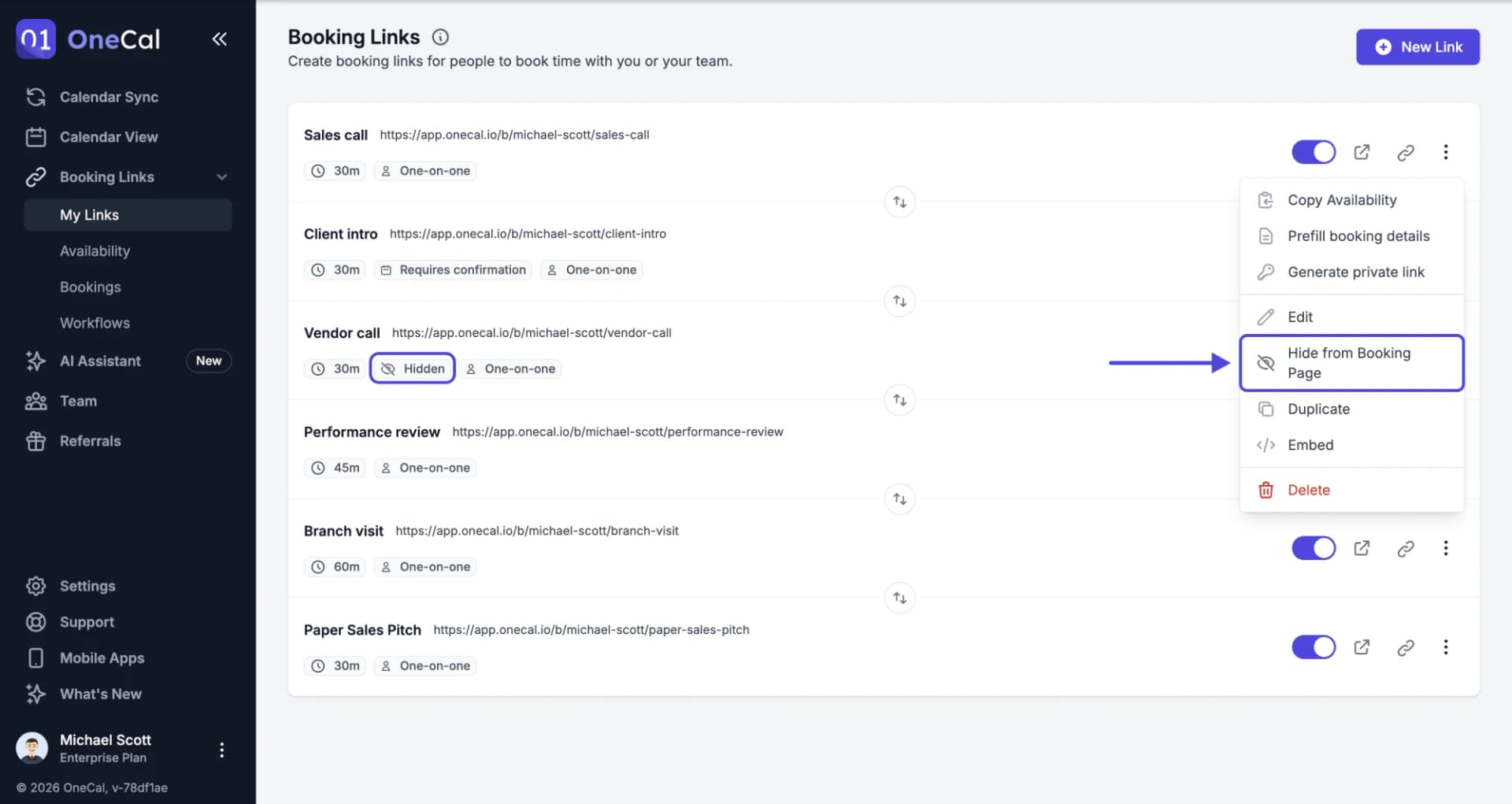
Task: Create a New Link
Action: (1417, 47)
